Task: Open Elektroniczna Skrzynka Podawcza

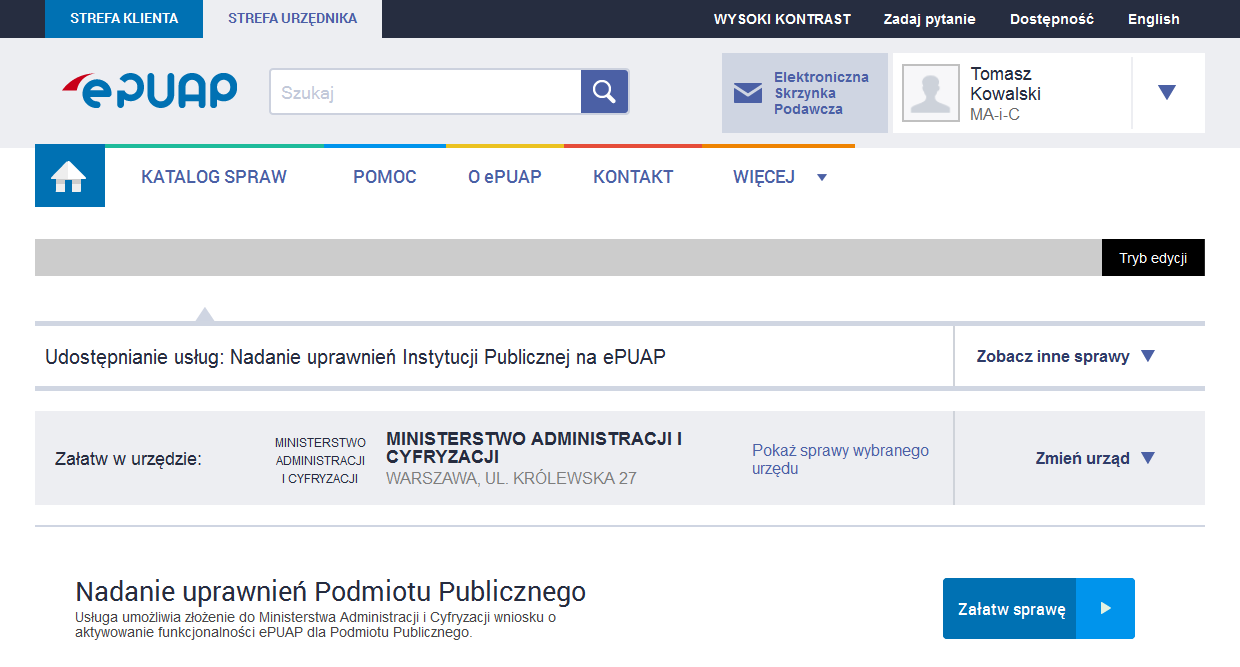Action: [805, 93]
